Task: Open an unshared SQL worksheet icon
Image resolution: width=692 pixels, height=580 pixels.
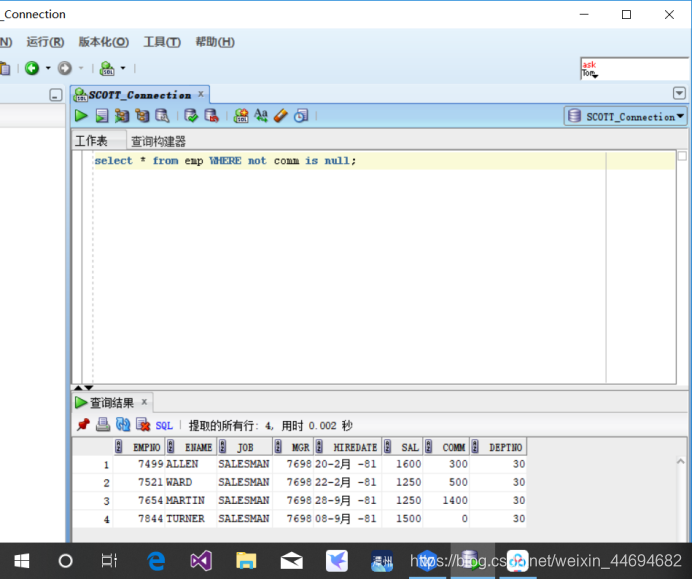Action: click(241, 116)
